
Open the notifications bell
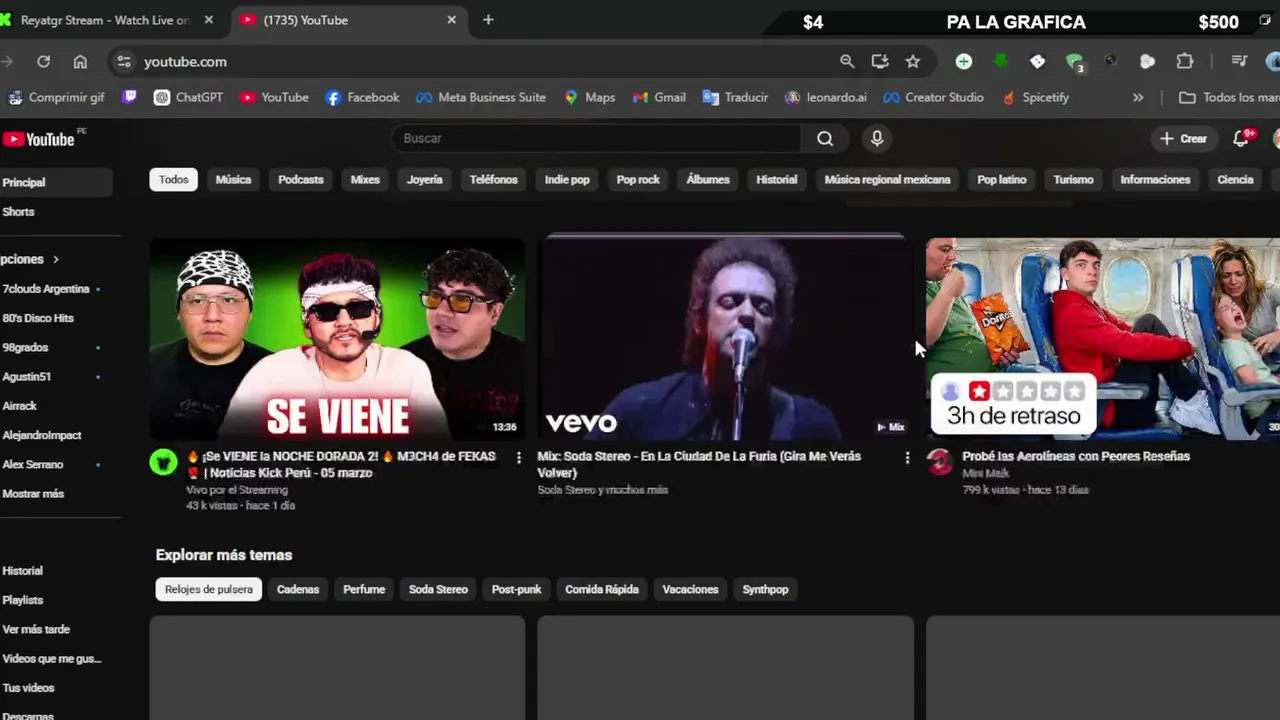tap(1242, 139)
